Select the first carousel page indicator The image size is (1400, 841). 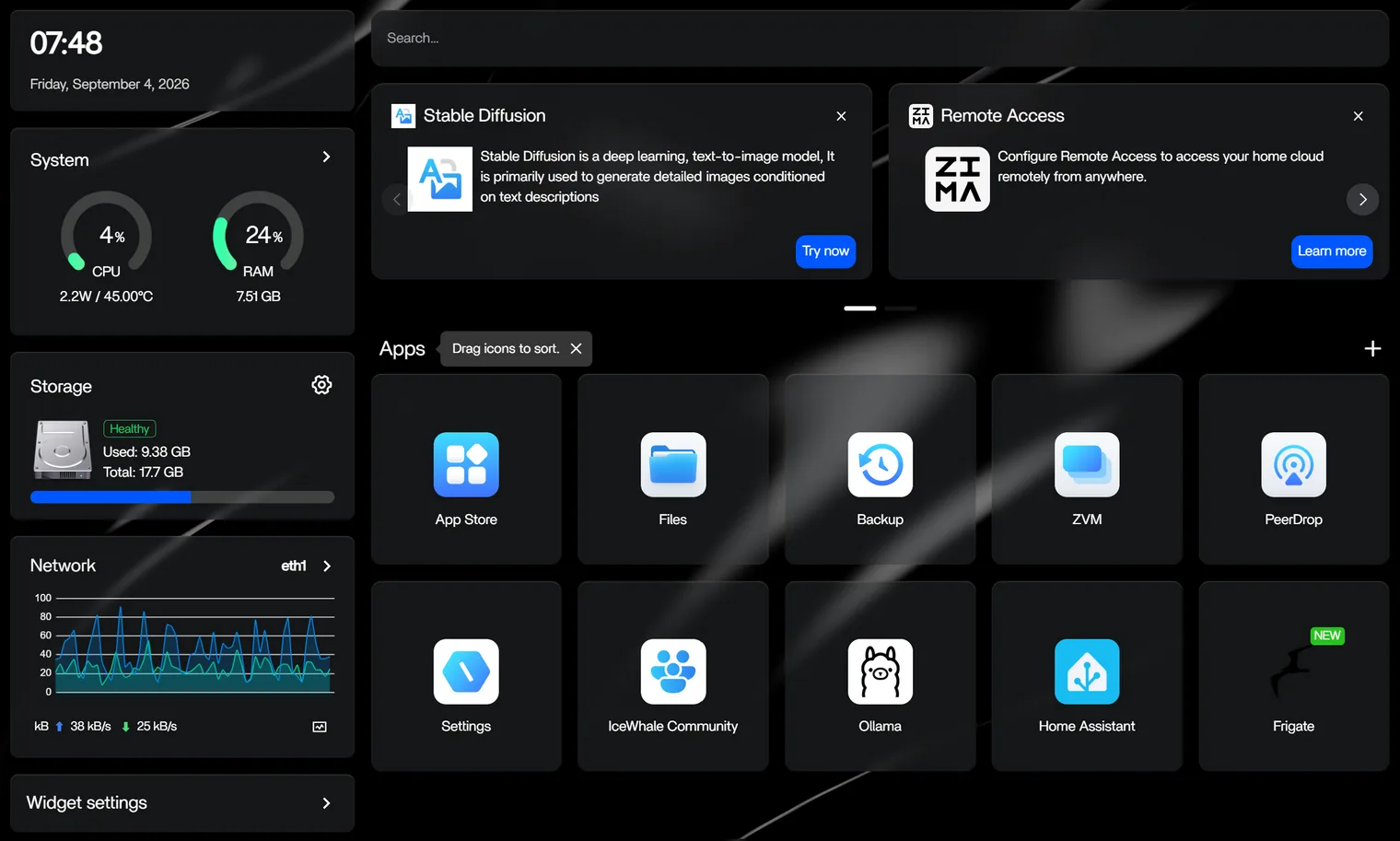click(860, 308)
